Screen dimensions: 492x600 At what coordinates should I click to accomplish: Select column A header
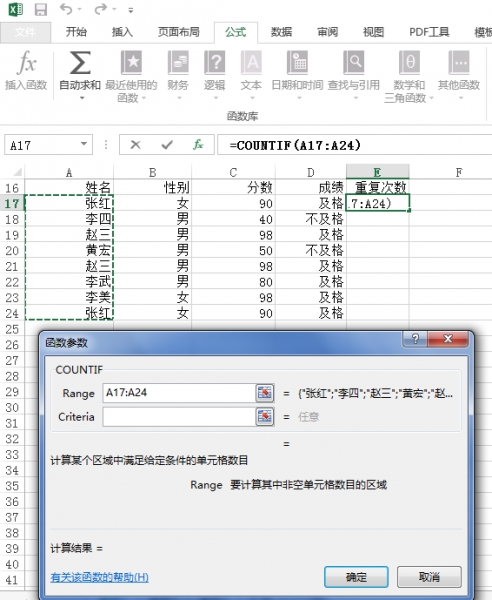(x=69, y=173)
